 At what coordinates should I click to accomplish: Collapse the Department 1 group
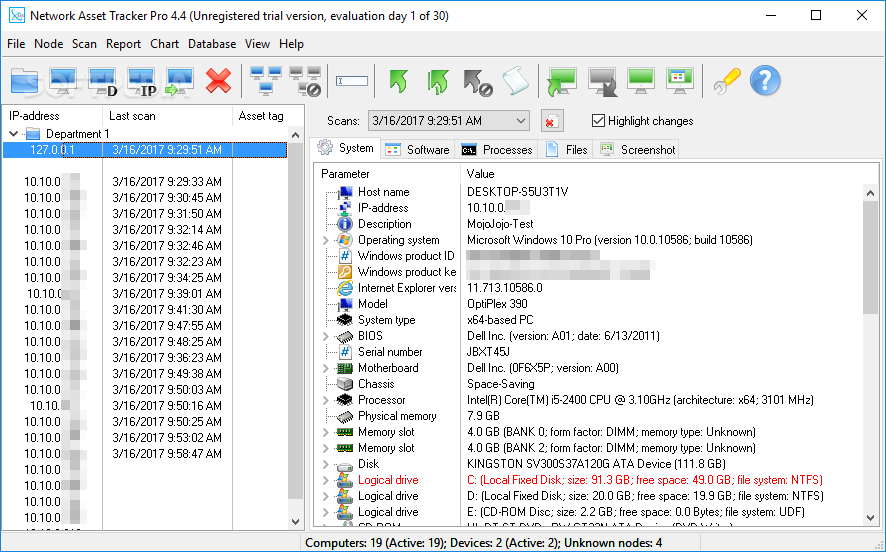tap(14, 134)
